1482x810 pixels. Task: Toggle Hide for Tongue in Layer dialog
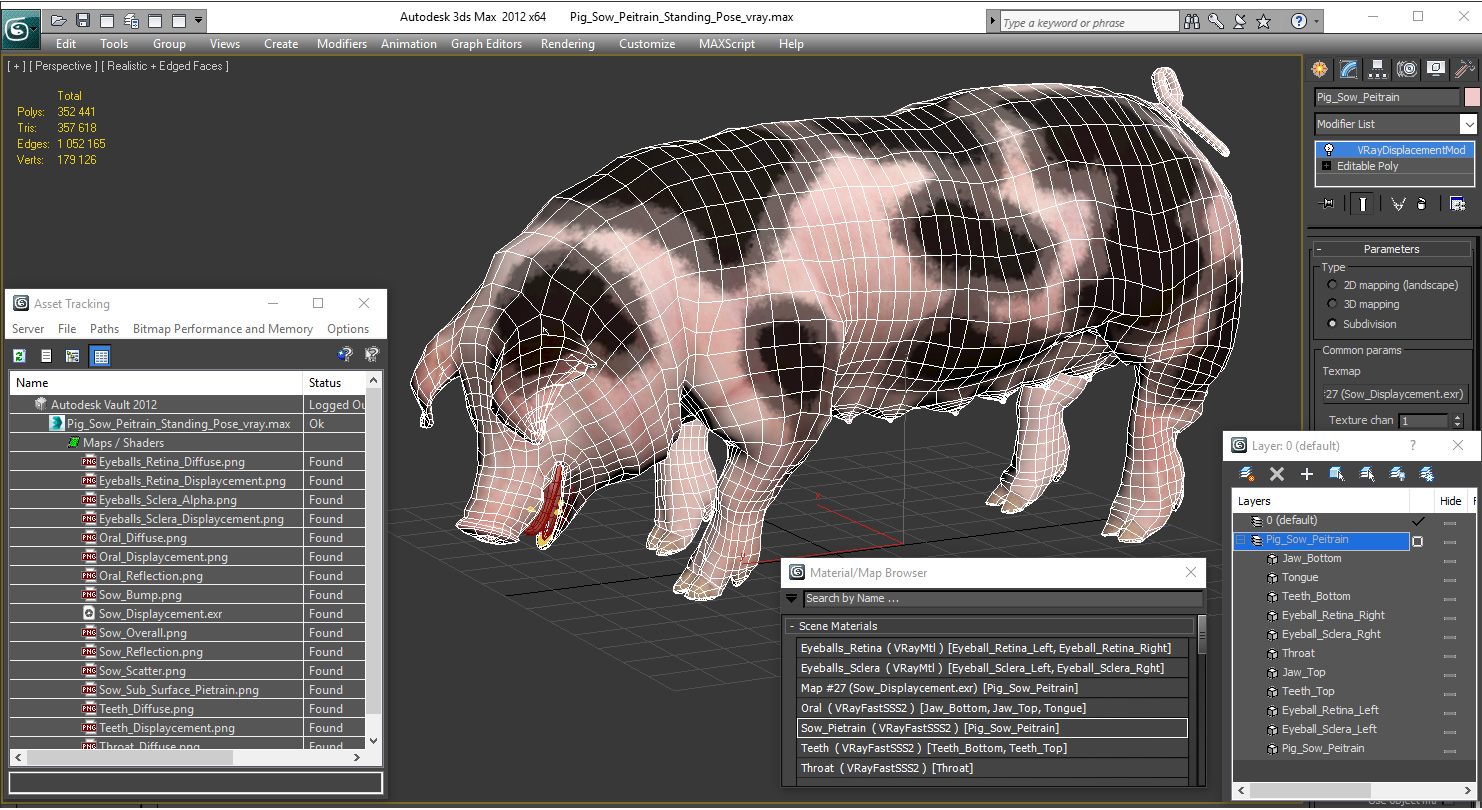tap(1450, 578)
